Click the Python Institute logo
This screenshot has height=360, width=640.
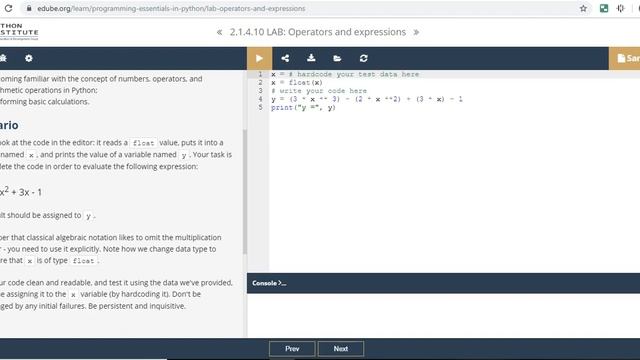(19, 31)
